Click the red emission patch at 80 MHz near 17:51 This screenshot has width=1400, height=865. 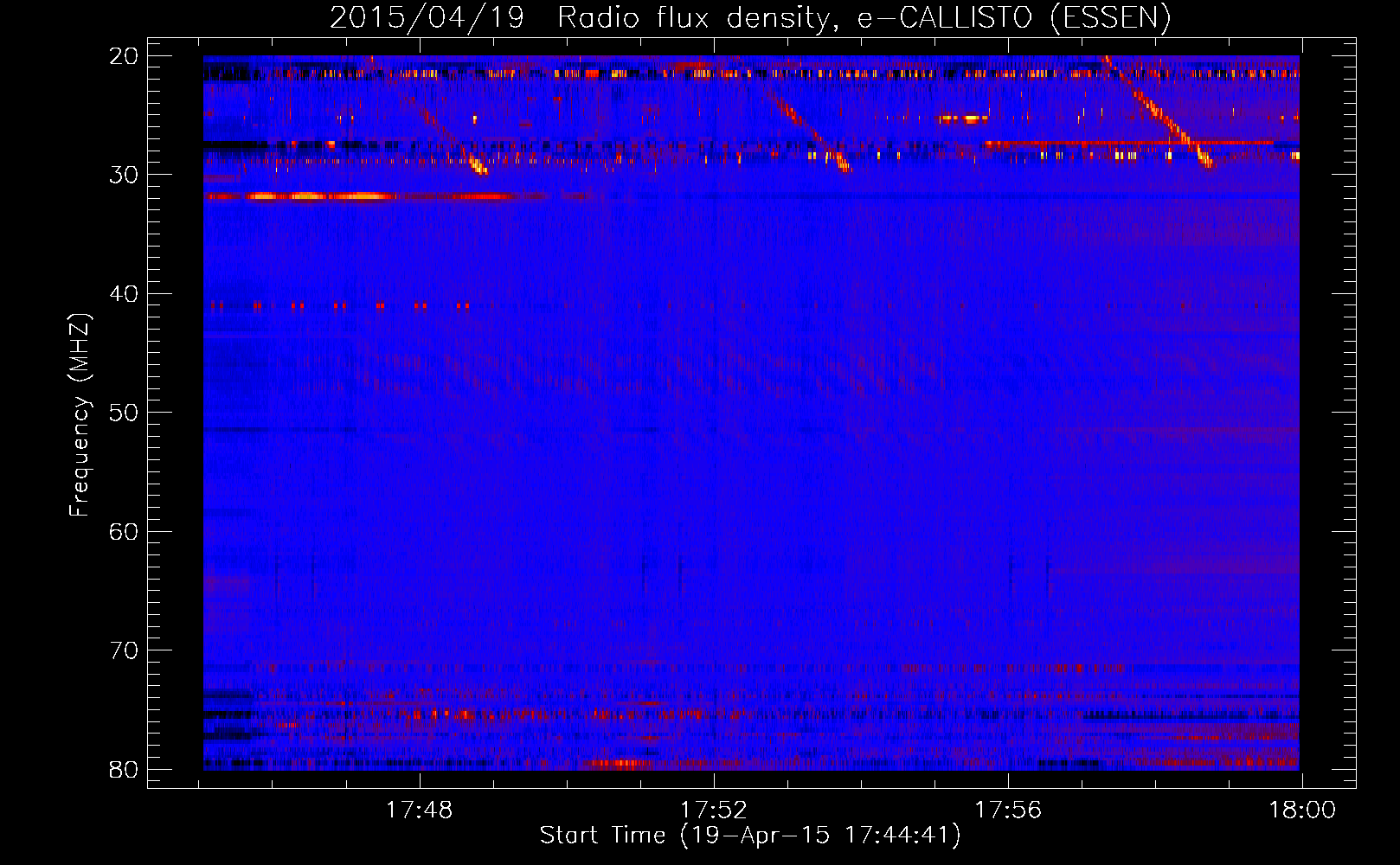[616, 764]
